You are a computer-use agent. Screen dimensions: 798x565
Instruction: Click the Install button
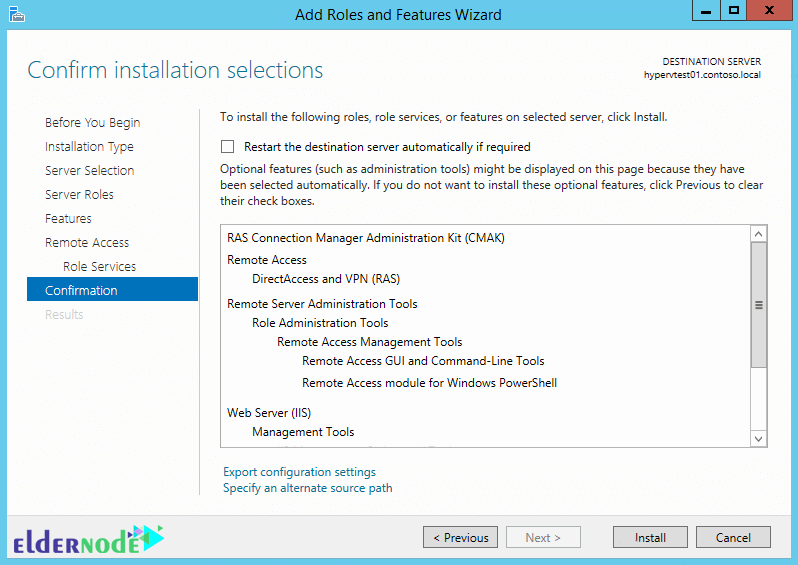click(x=650, y=538)
